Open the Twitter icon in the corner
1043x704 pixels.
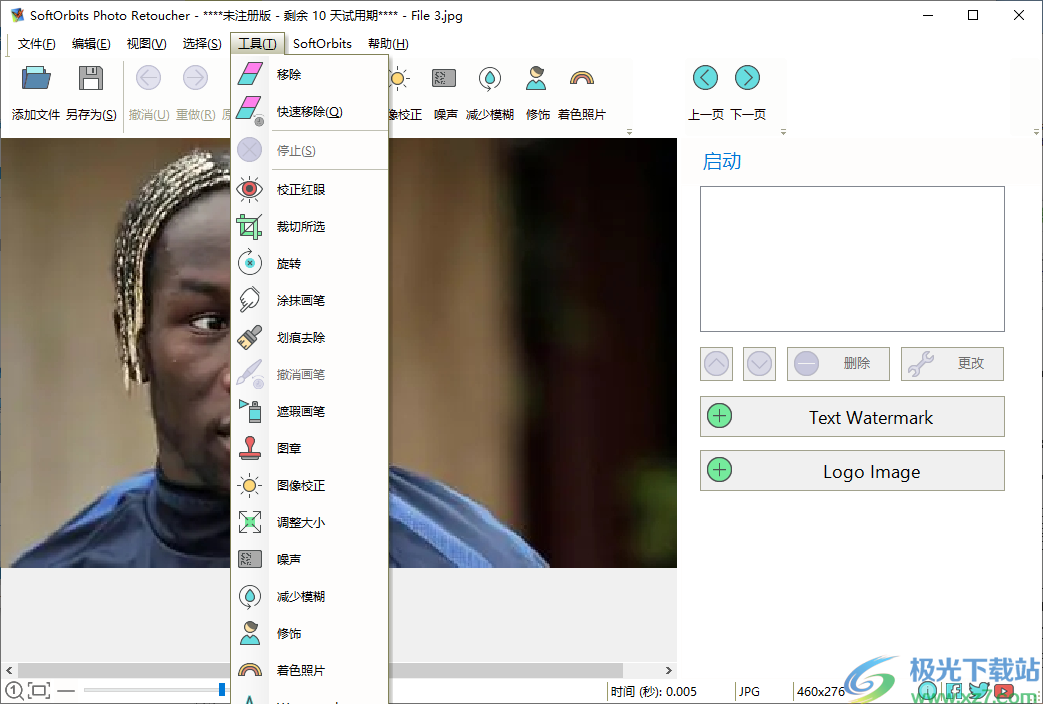[x=981, y=690]
